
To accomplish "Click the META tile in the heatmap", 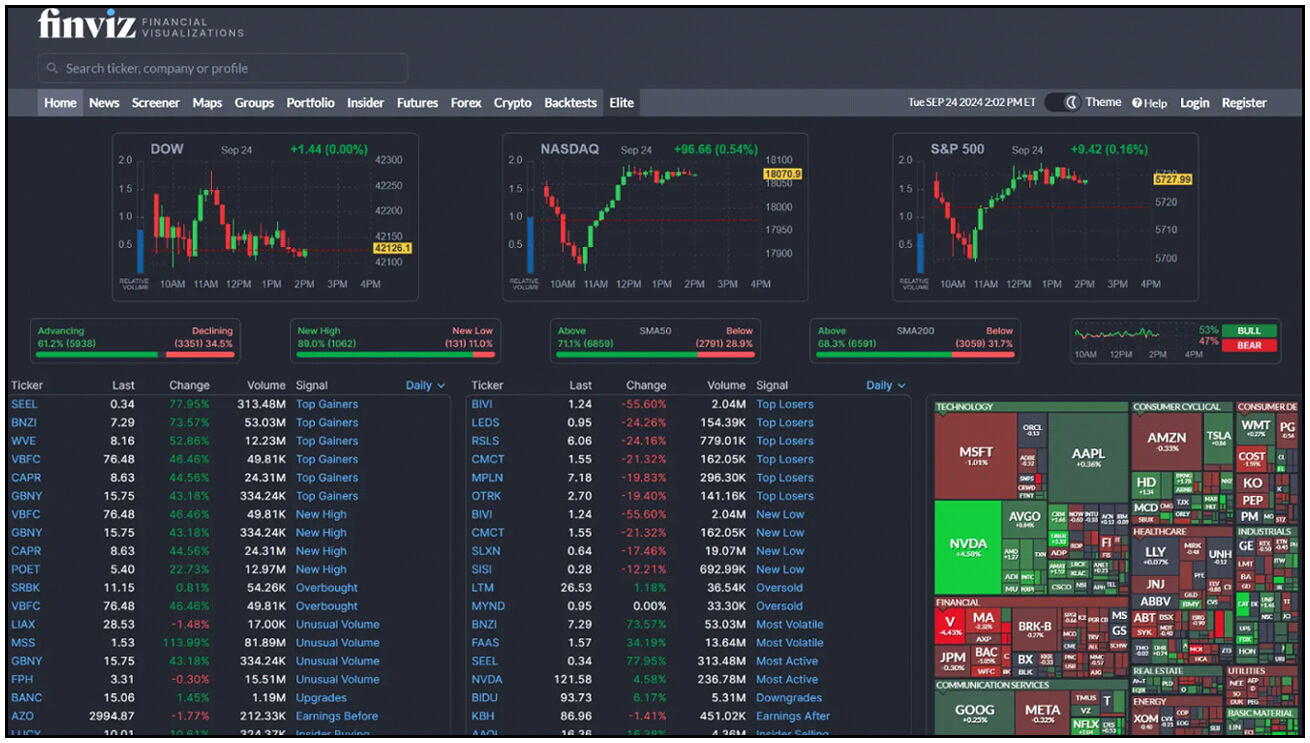I will (1043, 713).
